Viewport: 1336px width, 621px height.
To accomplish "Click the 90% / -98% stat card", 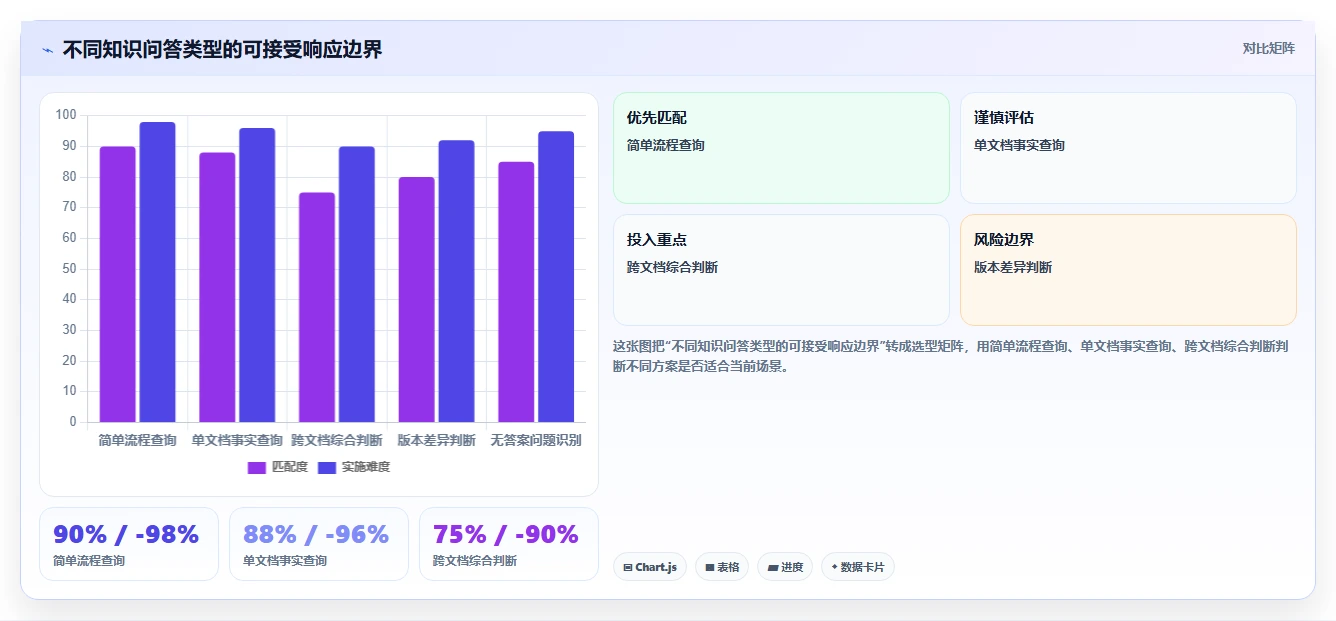I will point(129,544).
